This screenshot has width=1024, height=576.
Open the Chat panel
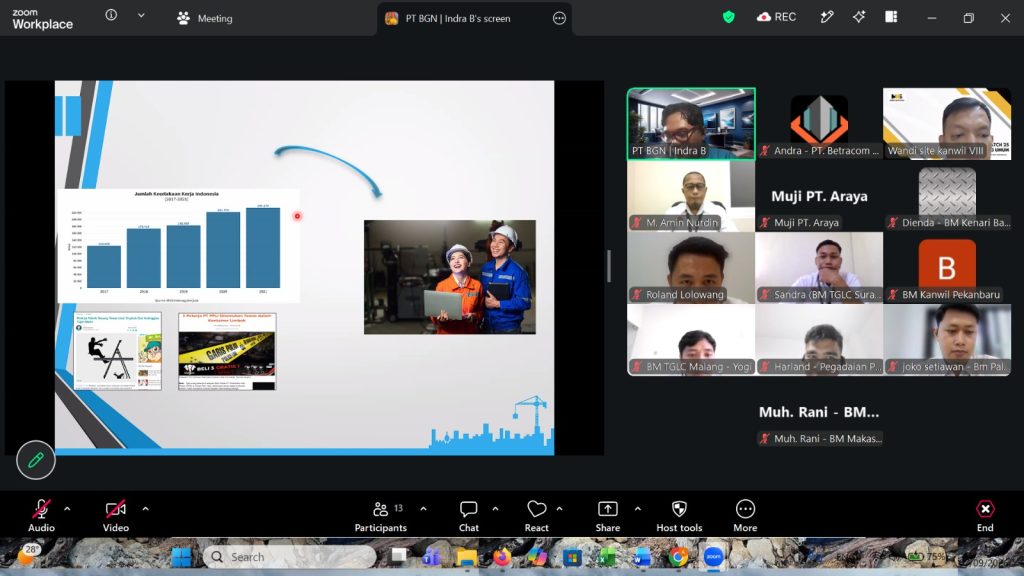point(469,515)
